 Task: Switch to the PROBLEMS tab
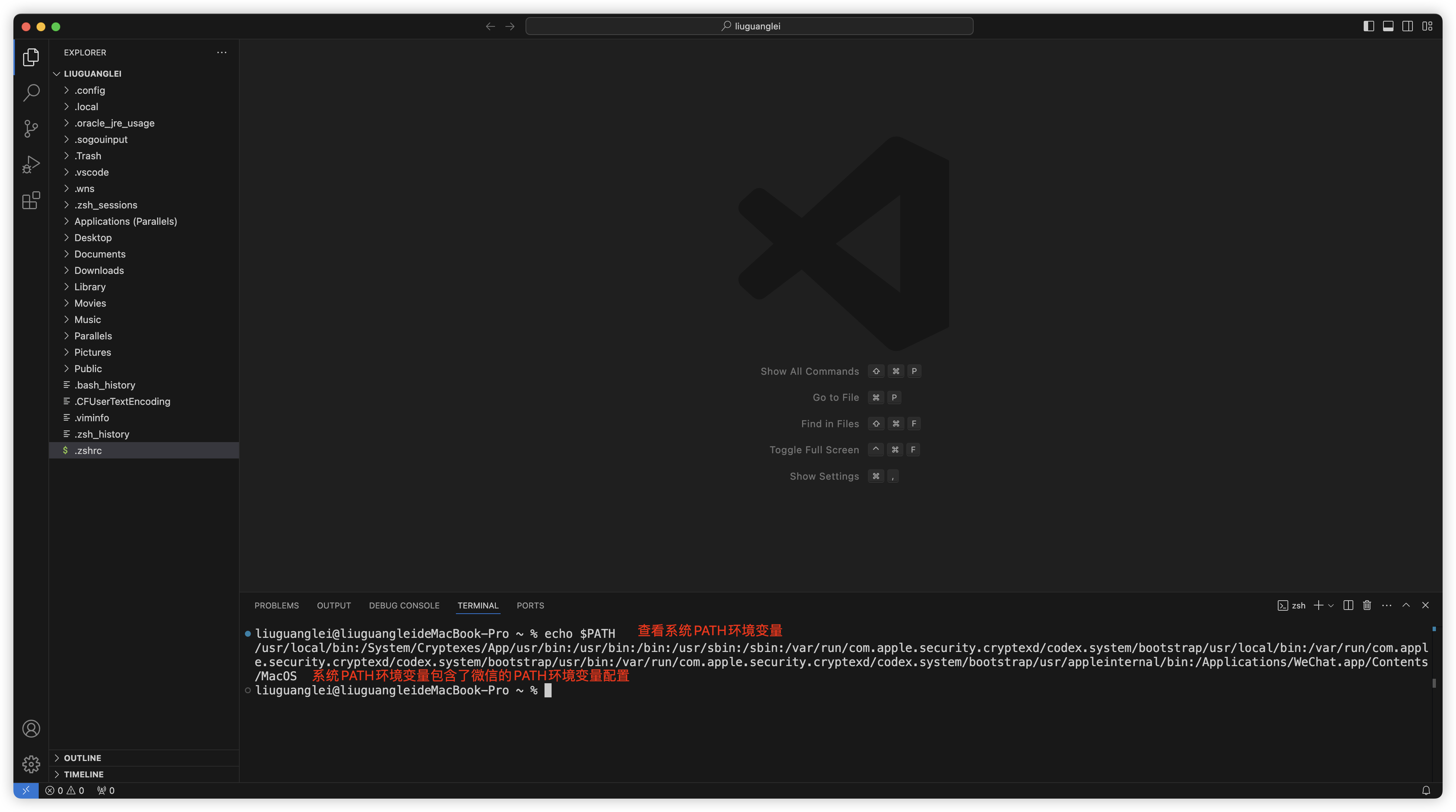coord(277,605)
